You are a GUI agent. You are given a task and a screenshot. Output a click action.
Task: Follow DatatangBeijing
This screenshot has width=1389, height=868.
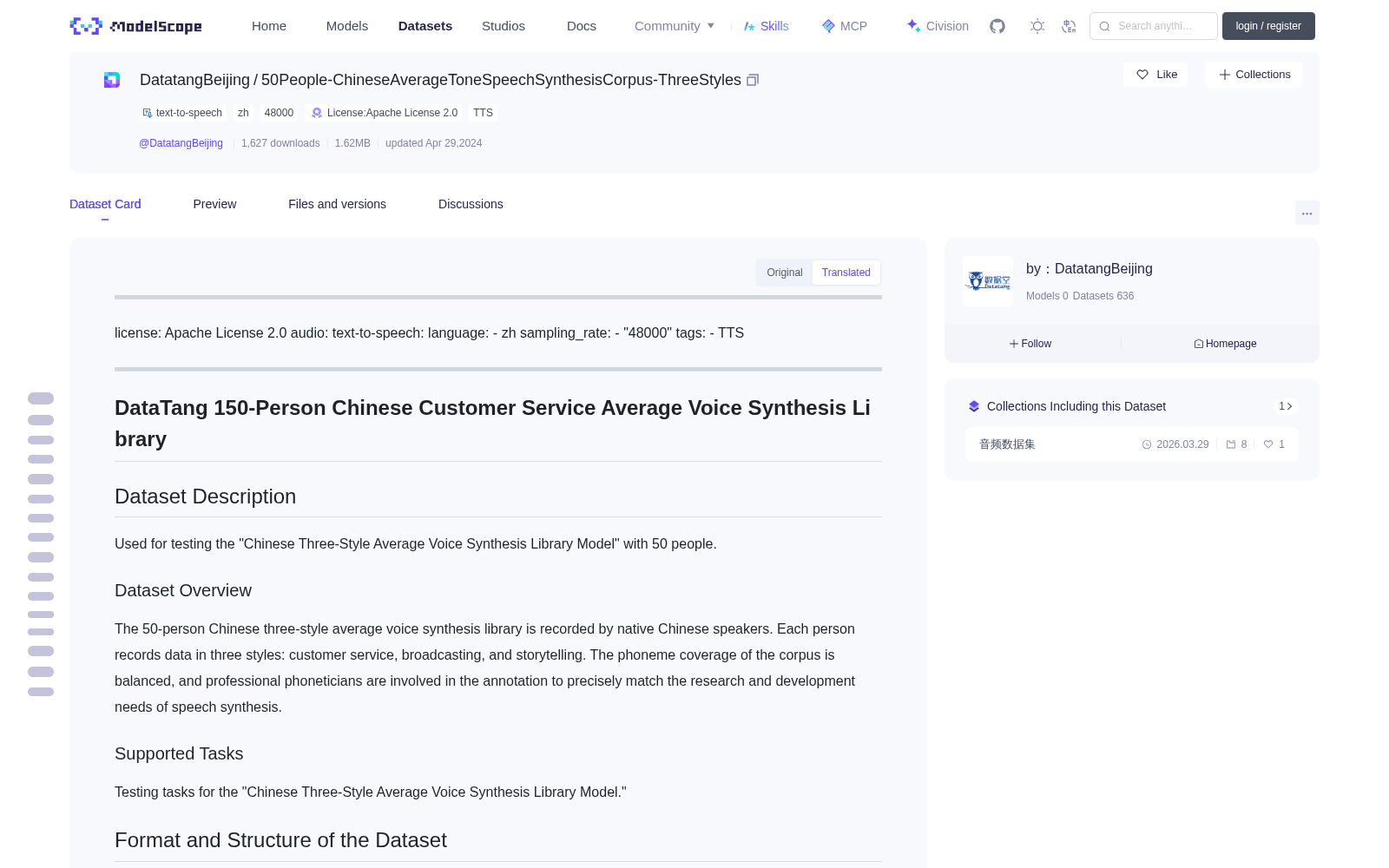pos(1031,344)
